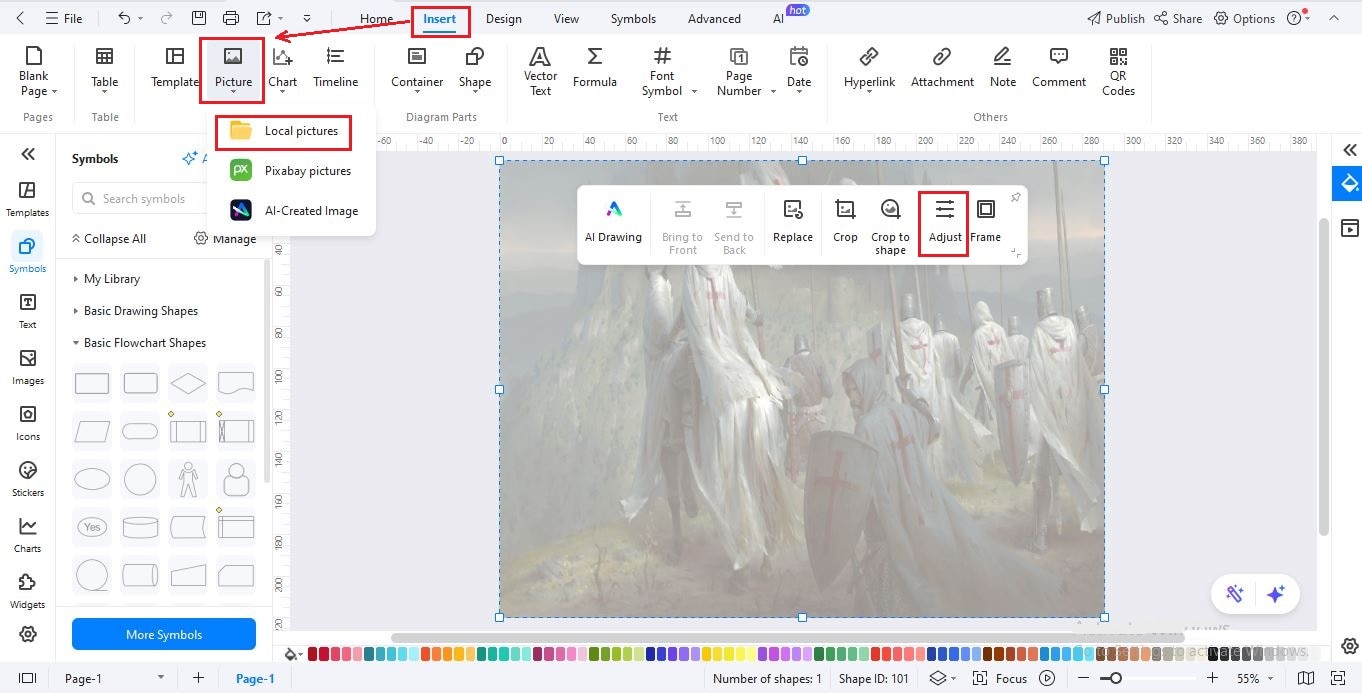Open the Icons panel in the sidebar
Screen dimensions: 1362x693
pyautogui.click(x=27, y=423)
